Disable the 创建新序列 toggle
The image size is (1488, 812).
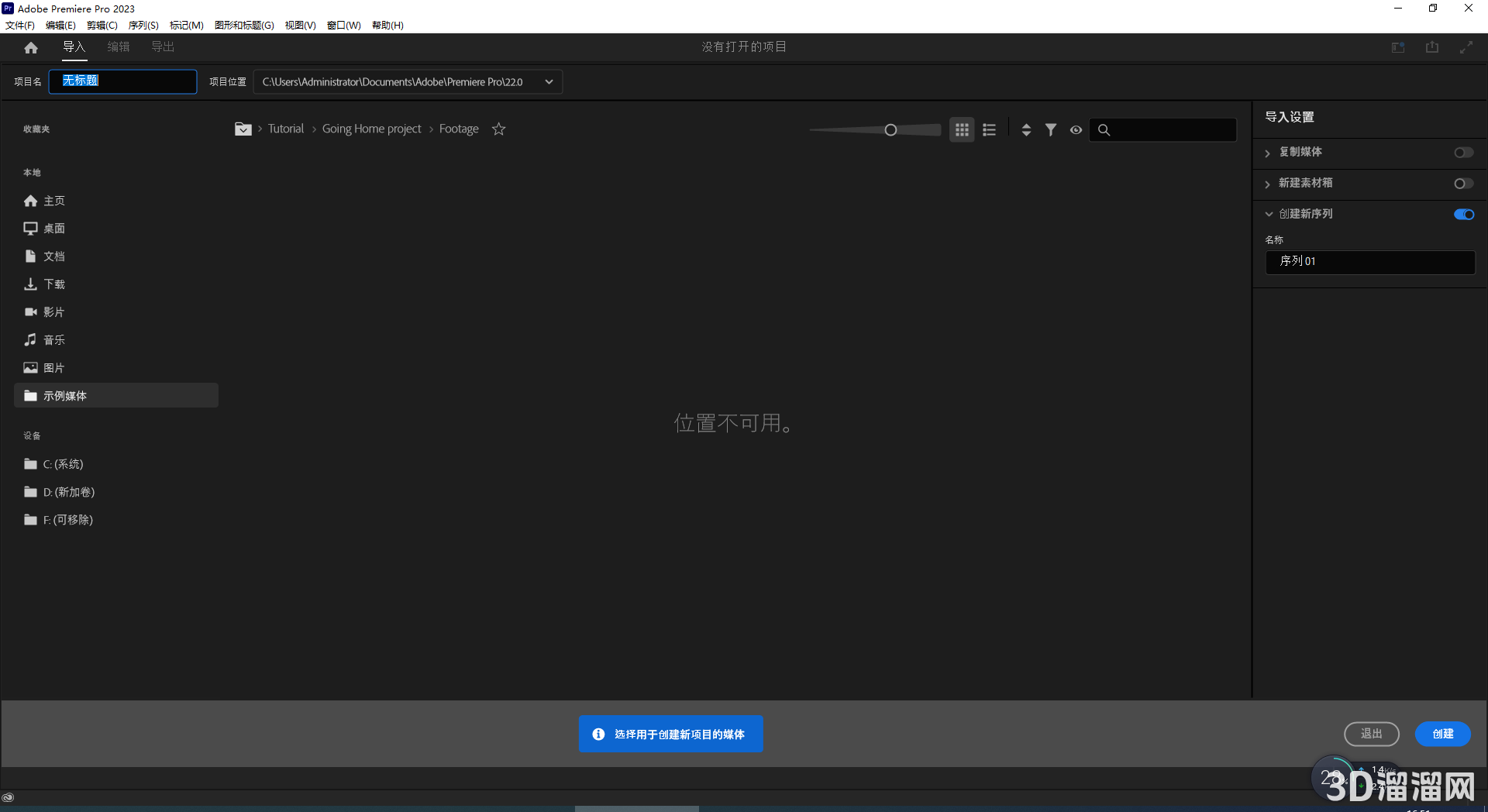coord(1463,214)
